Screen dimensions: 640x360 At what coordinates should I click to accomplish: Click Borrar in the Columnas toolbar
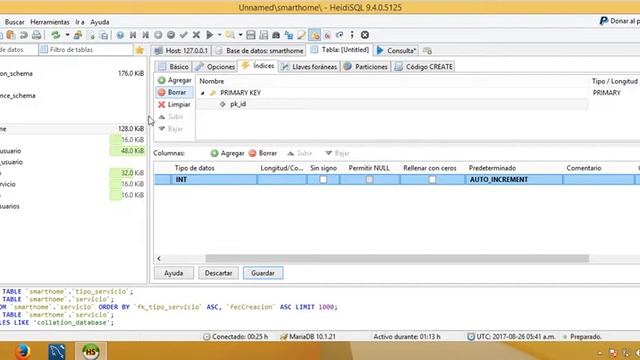coord(262,153)
